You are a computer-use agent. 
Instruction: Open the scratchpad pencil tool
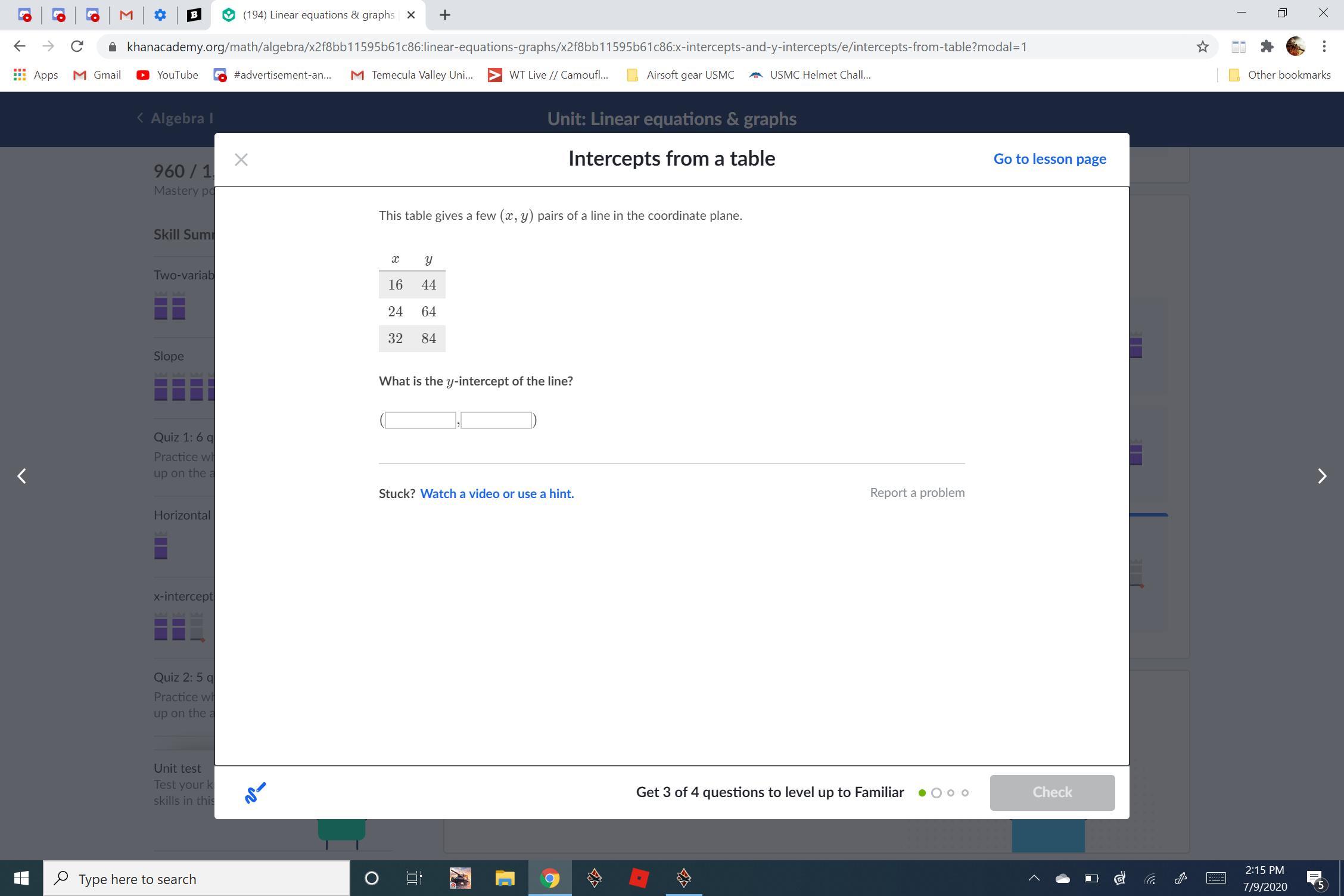(x=255, y=793)
